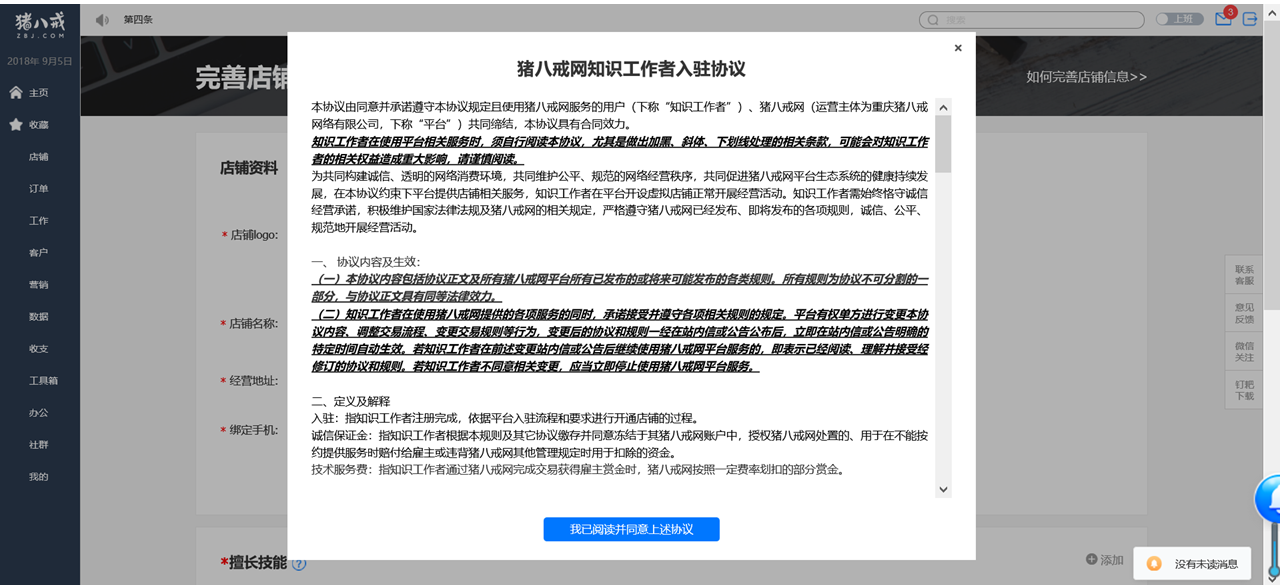1280x585 pixels.
Task: Click the help question mark beside 擅长技能
Action: (299, 564)
